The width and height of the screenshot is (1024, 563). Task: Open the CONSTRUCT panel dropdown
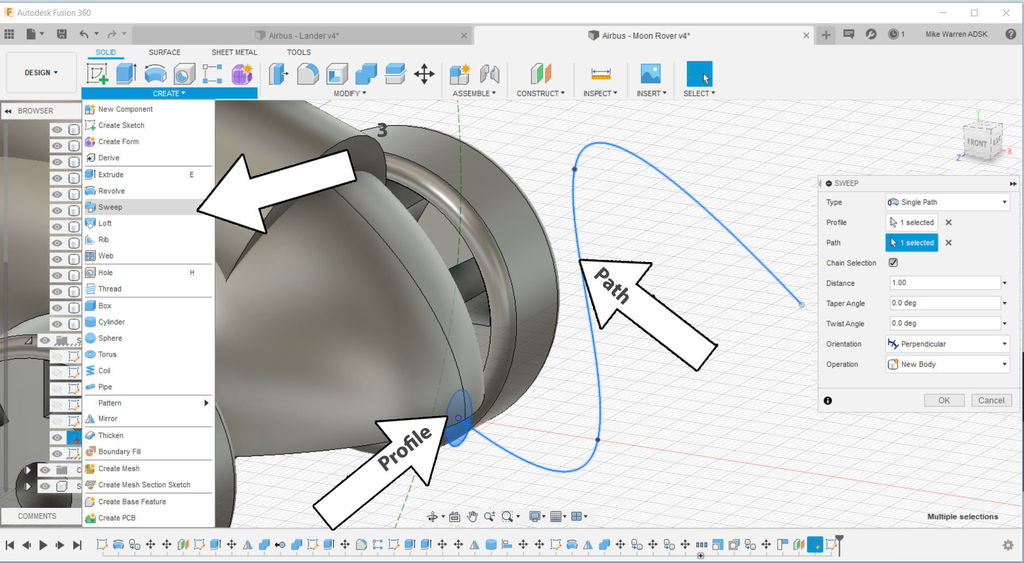click(x=541, y=93)
